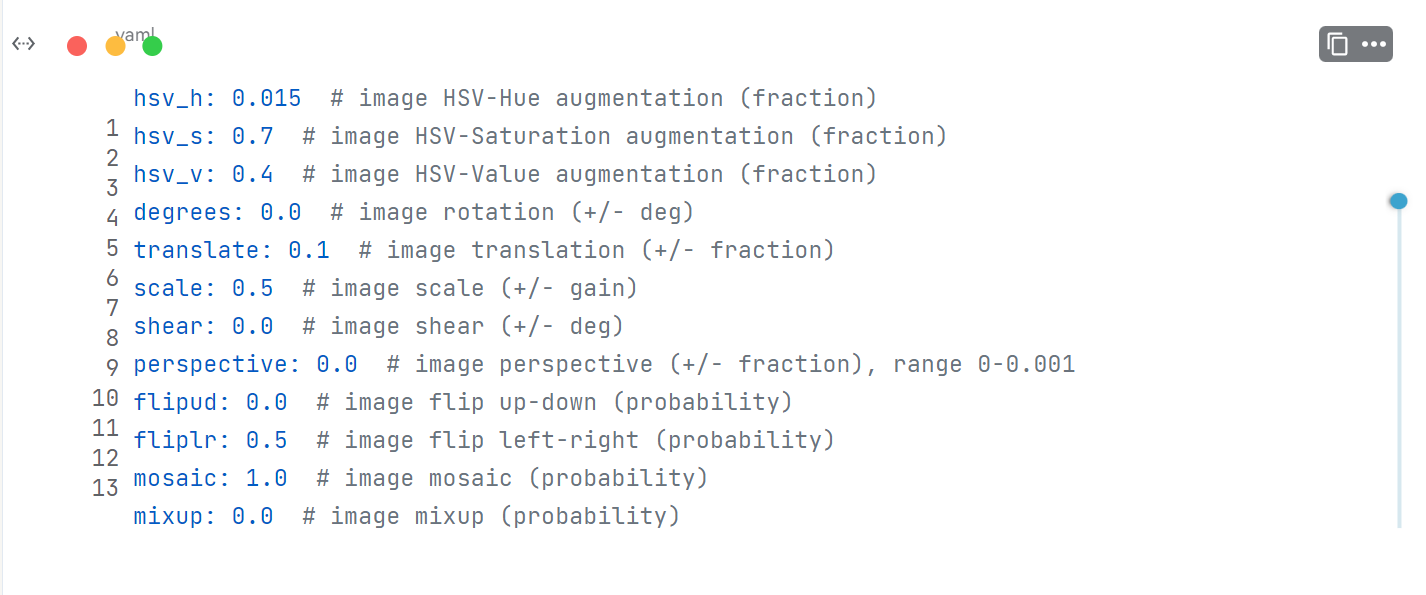The image size is (1426, 595).
Task: Click the scale comment text
Action: click(x=470, y=288)
